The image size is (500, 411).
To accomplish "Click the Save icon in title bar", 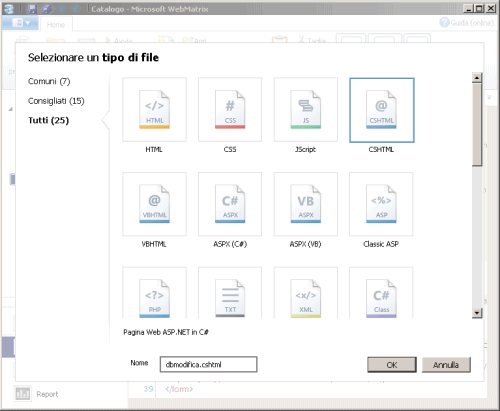I will coord(32,9).
